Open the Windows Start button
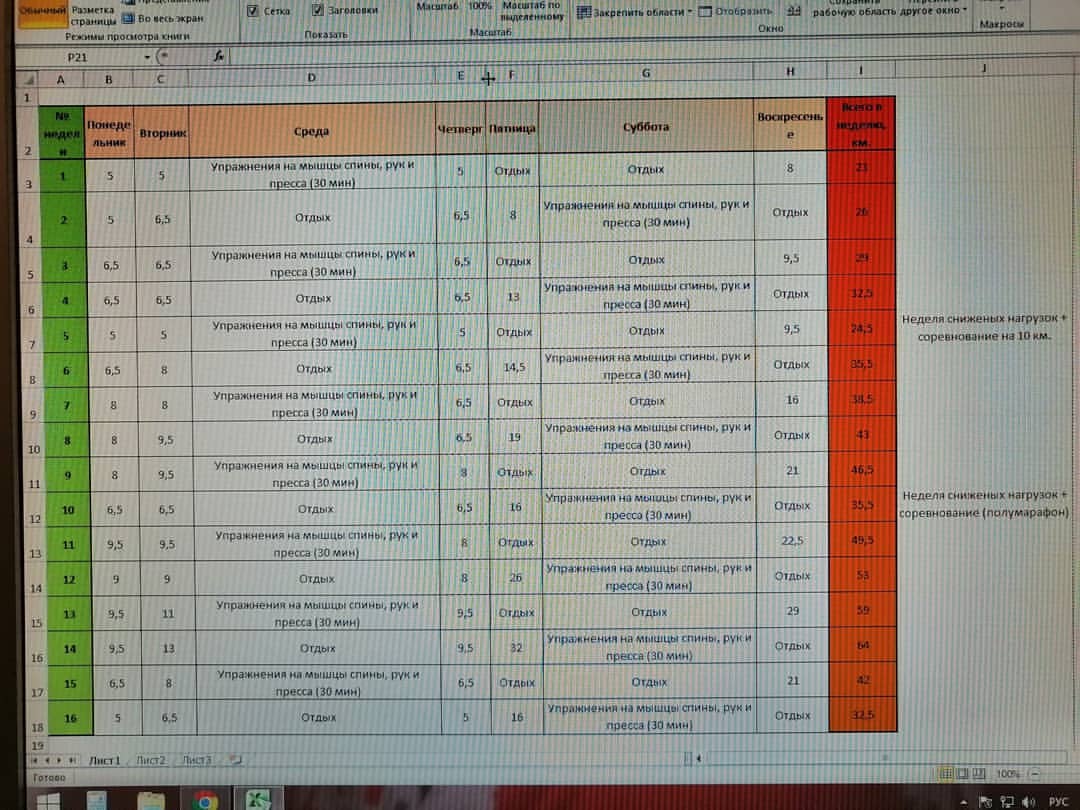This screenshot has height=810, width=1080. [x=48, y=801]
